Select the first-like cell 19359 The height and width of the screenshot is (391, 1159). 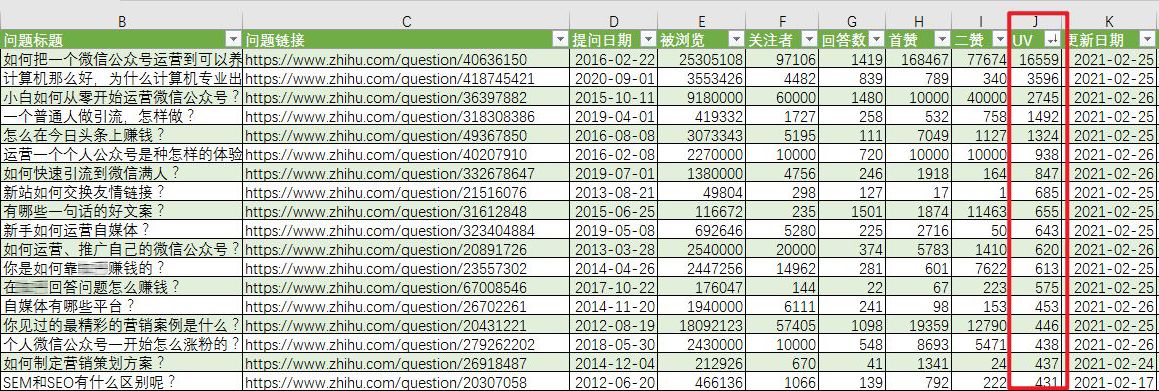[918, 326]
